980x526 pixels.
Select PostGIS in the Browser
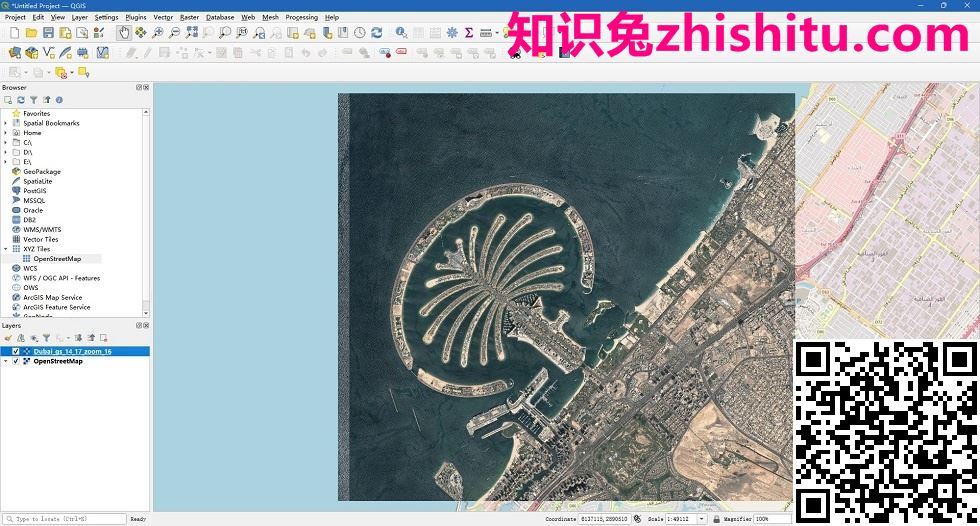point(34,191)
